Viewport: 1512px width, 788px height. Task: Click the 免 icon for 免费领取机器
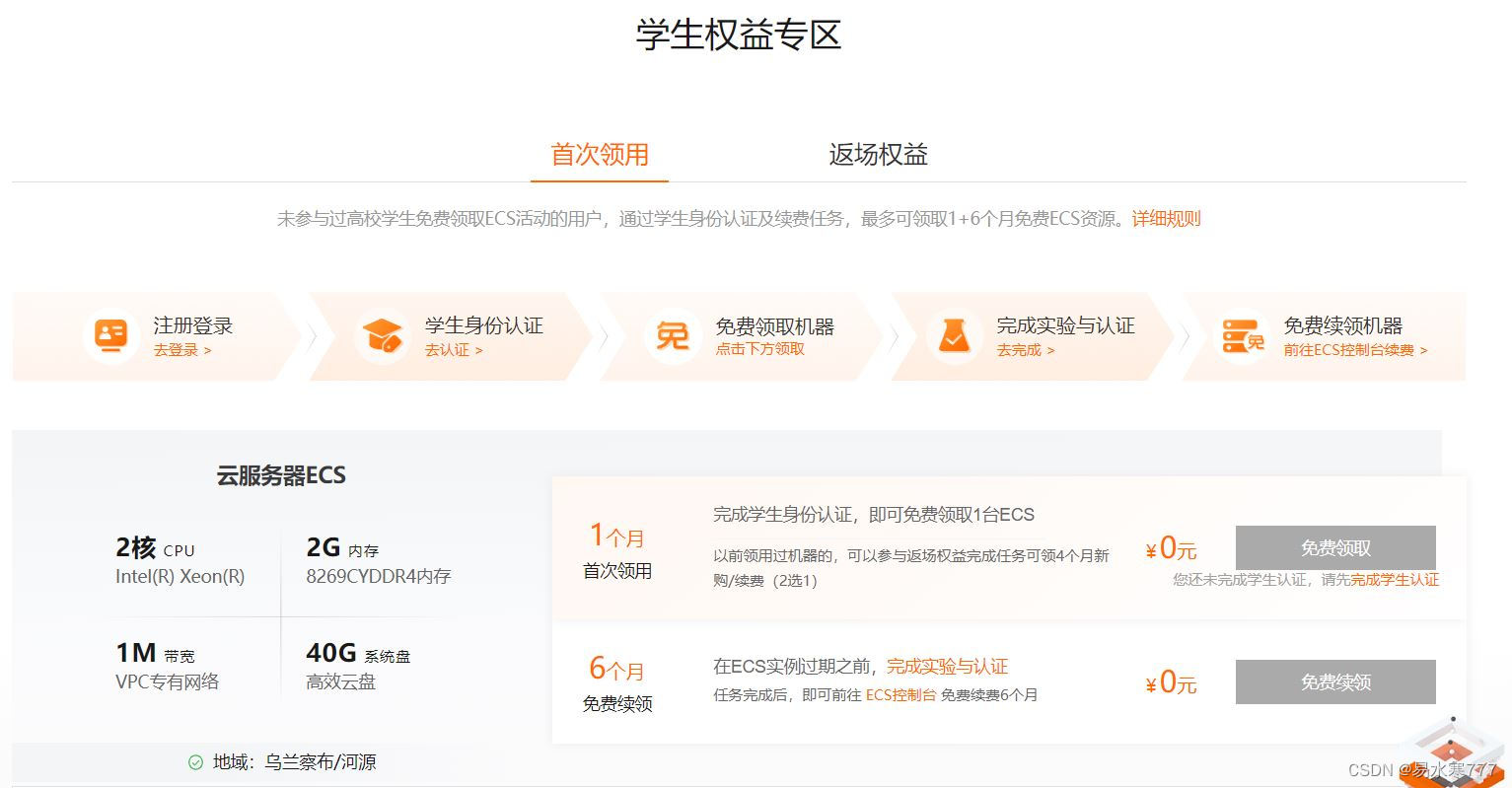pyautogui.click(x=673, y=336)
